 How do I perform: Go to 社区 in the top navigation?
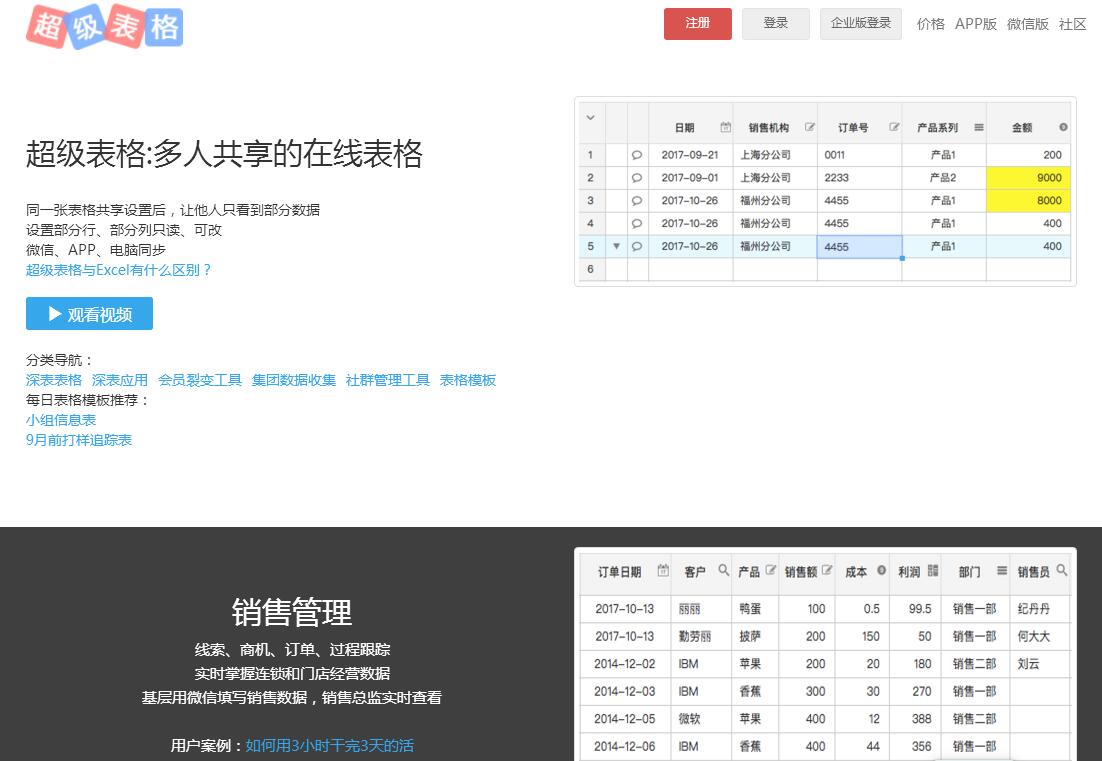1072,24
